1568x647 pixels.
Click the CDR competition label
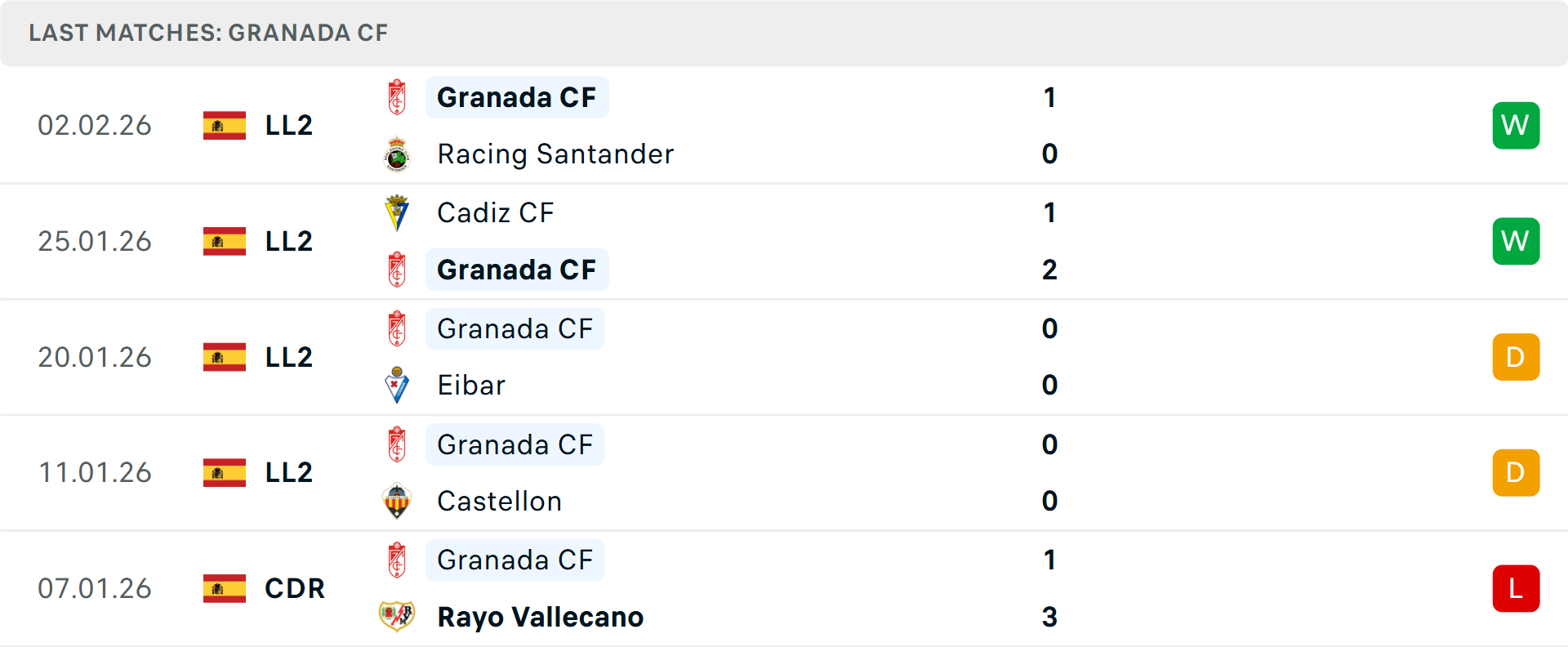coord(295,588)
